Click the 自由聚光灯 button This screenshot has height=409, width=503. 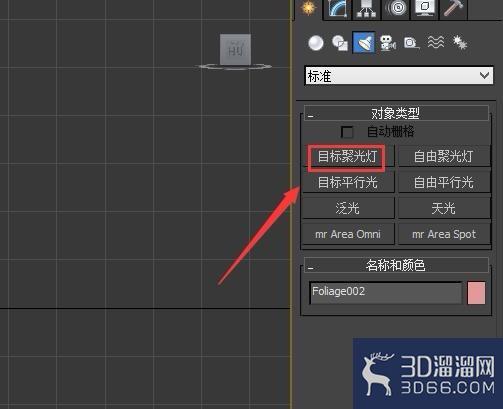444,156
